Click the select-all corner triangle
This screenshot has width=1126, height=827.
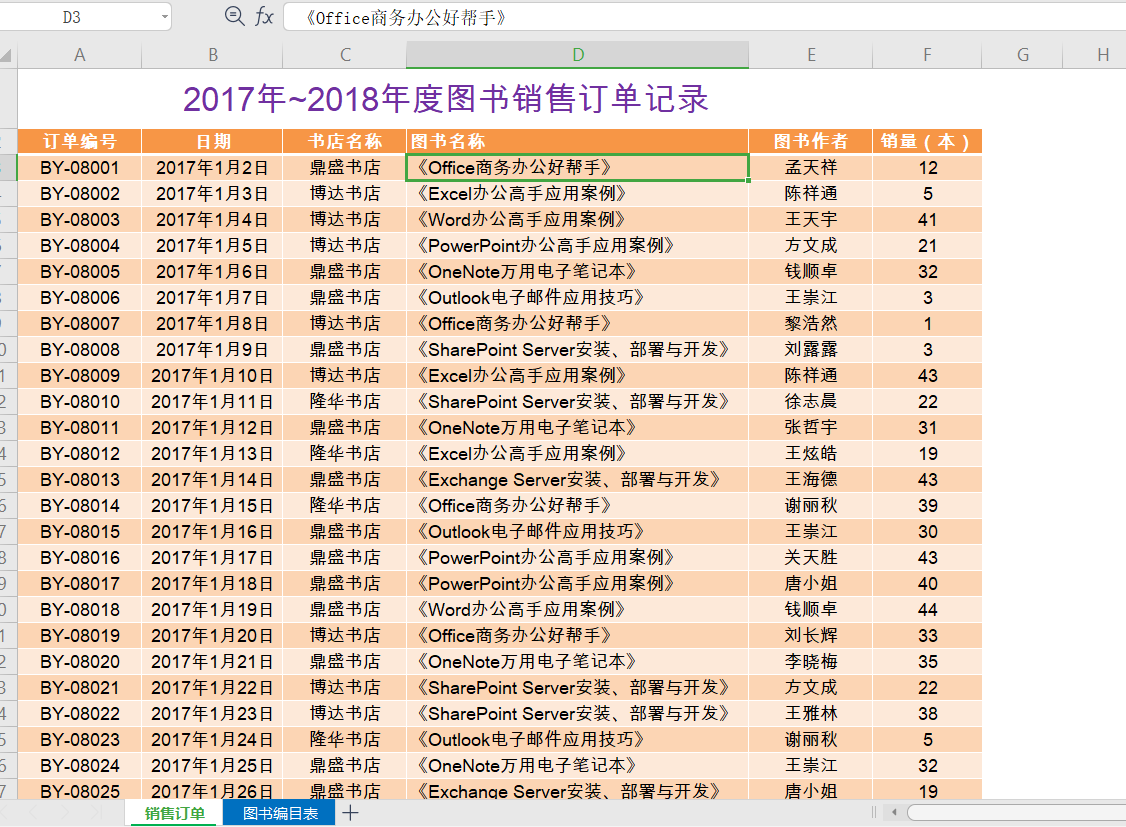(6, 55)
